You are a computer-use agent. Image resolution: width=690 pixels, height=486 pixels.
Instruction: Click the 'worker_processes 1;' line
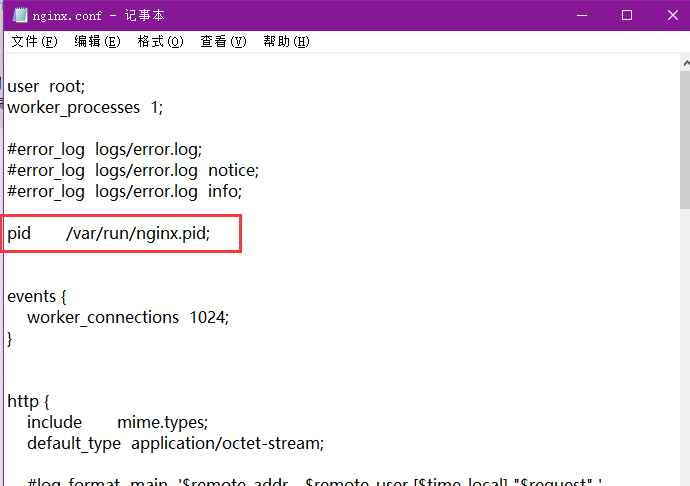tap(85, 107)
